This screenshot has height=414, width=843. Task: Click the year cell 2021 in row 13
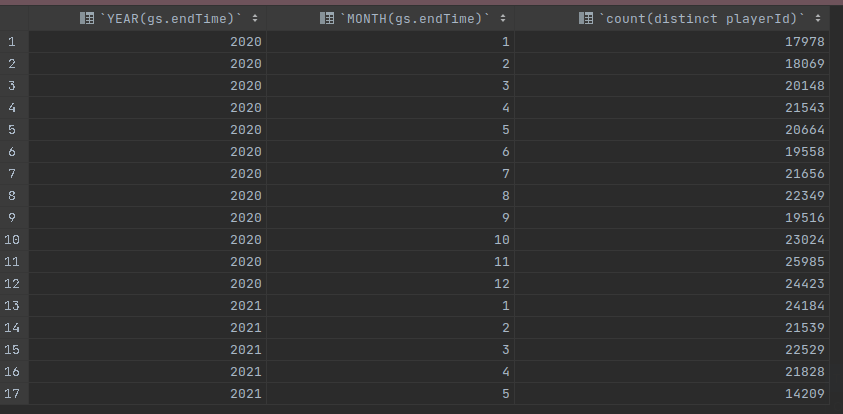point(147,306)
